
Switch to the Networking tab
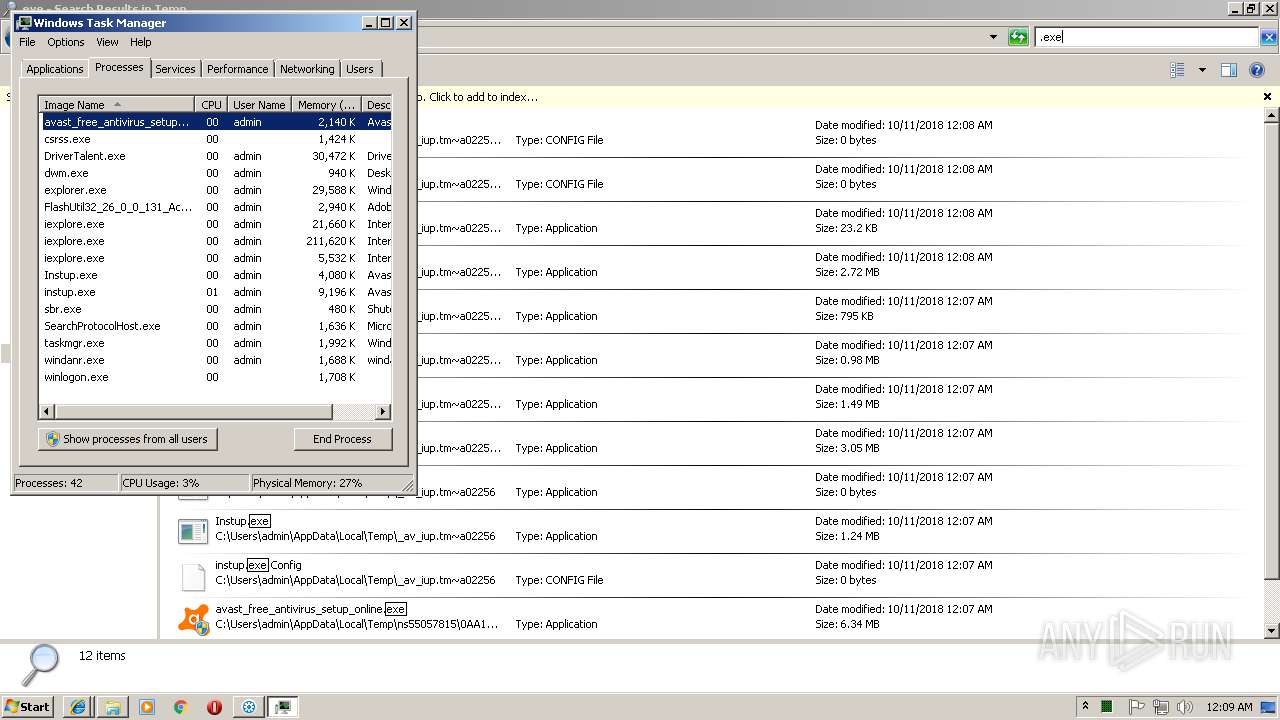pos(307,69)
